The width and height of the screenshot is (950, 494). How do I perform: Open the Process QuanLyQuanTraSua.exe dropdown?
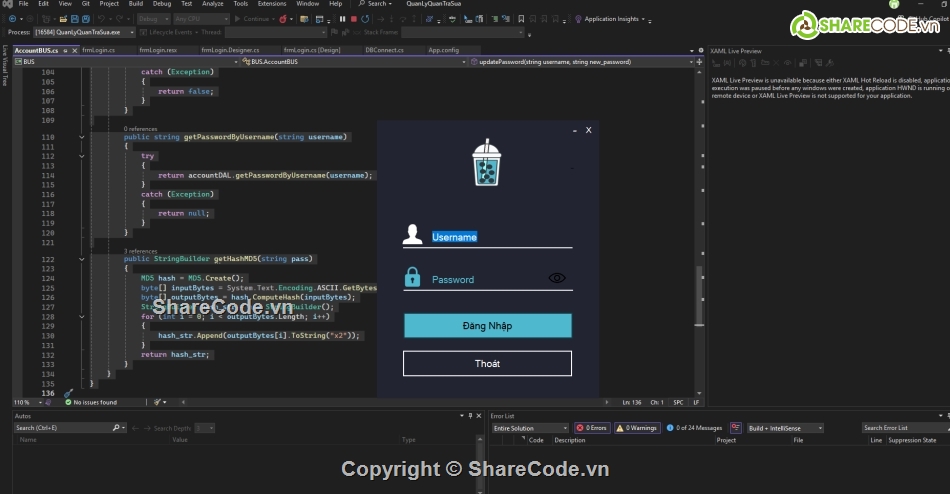pyautogui.click(x=88, y=32)
